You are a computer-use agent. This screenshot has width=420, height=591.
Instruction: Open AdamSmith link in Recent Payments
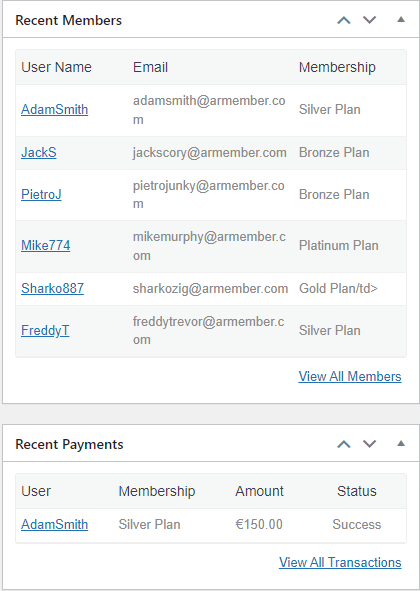(54, 525)
